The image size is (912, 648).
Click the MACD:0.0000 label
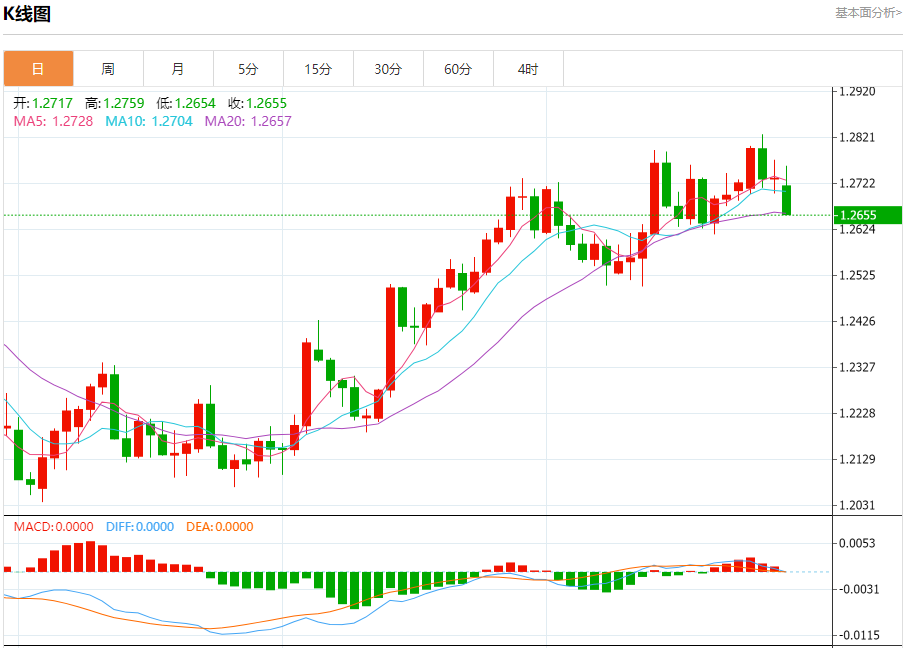pos(54,527)
